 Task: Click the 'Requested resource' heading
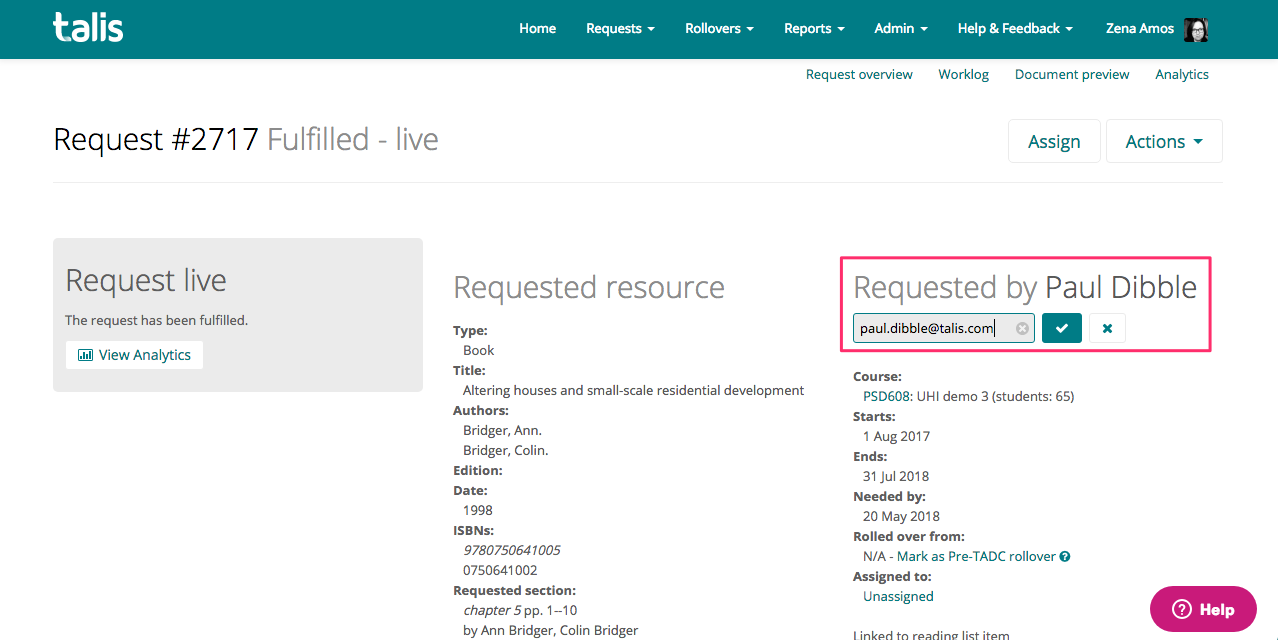pos(589,287)
